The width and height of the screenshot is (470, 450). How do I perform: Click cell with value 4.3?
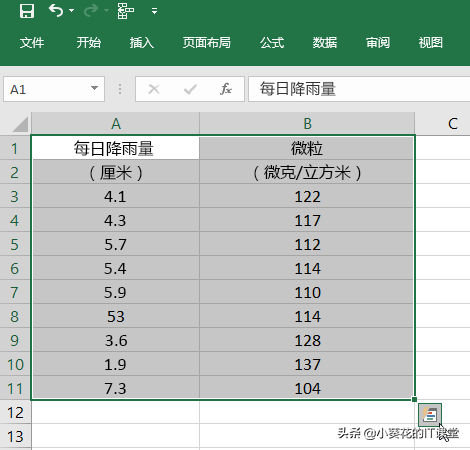tap(116, 220)
